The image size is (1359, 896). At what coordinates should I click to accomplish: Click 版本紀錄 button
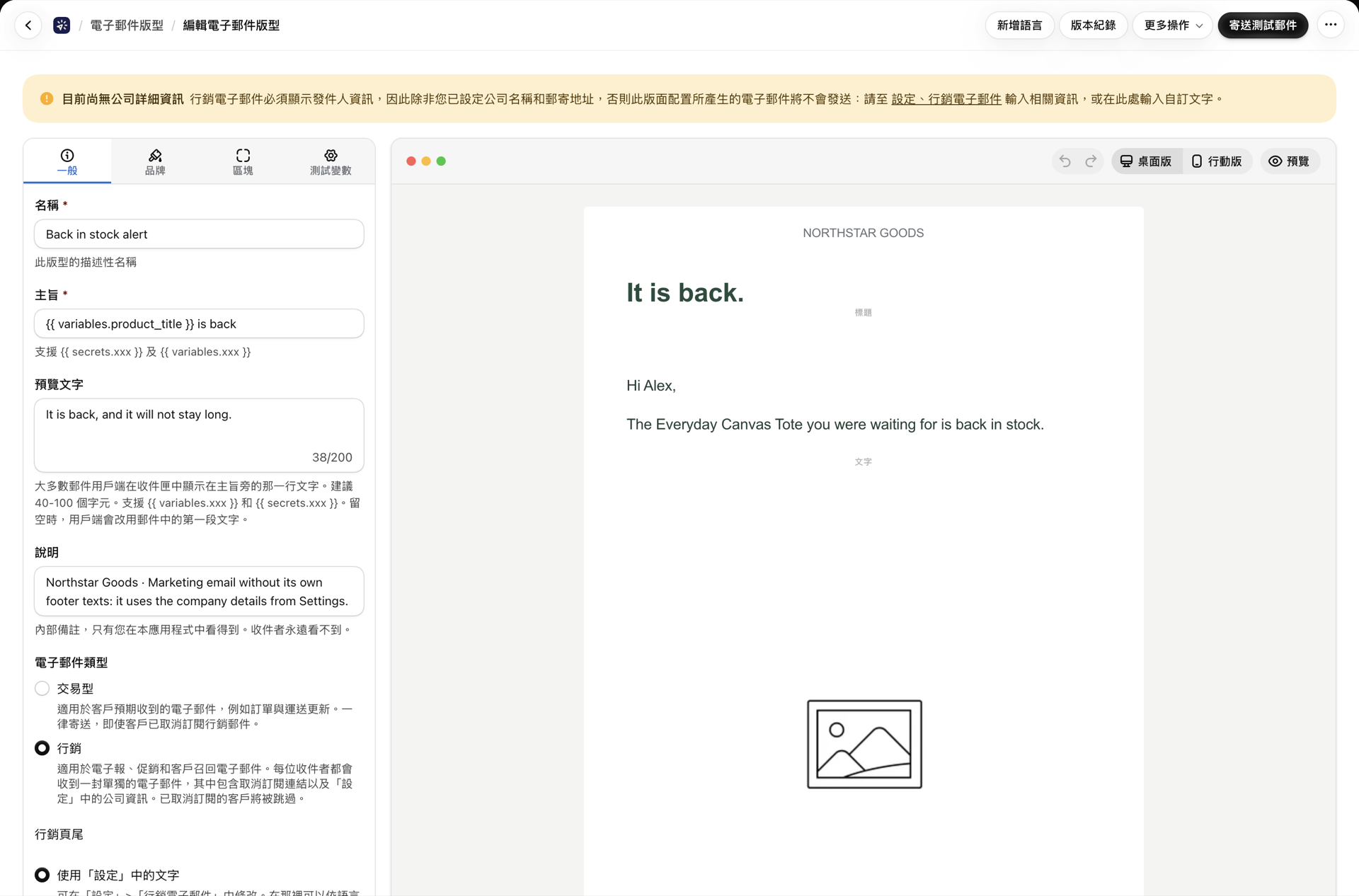coord(1093,25)
